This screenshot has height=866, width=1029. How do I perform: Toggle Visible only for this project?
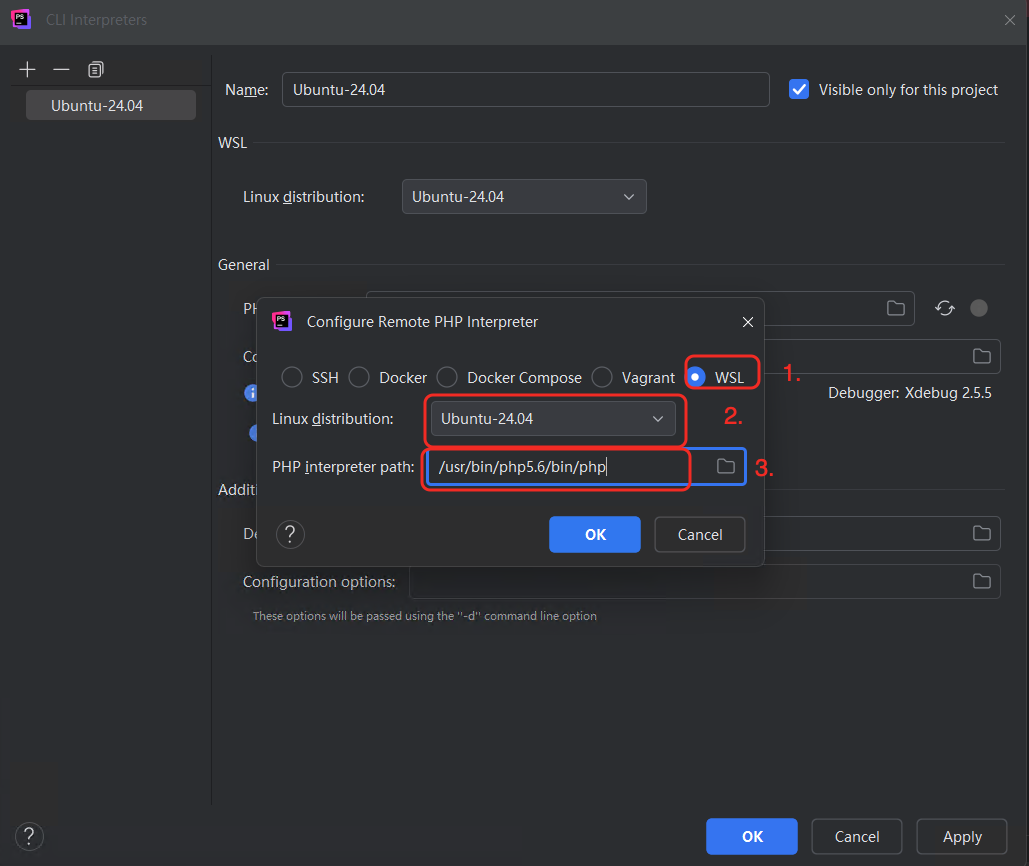799,89
